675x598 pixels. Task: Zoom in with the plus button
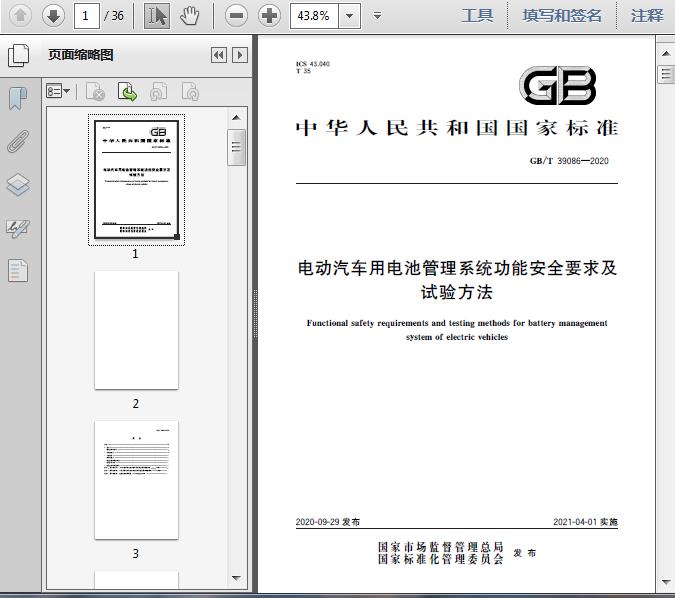pos(269,15)
